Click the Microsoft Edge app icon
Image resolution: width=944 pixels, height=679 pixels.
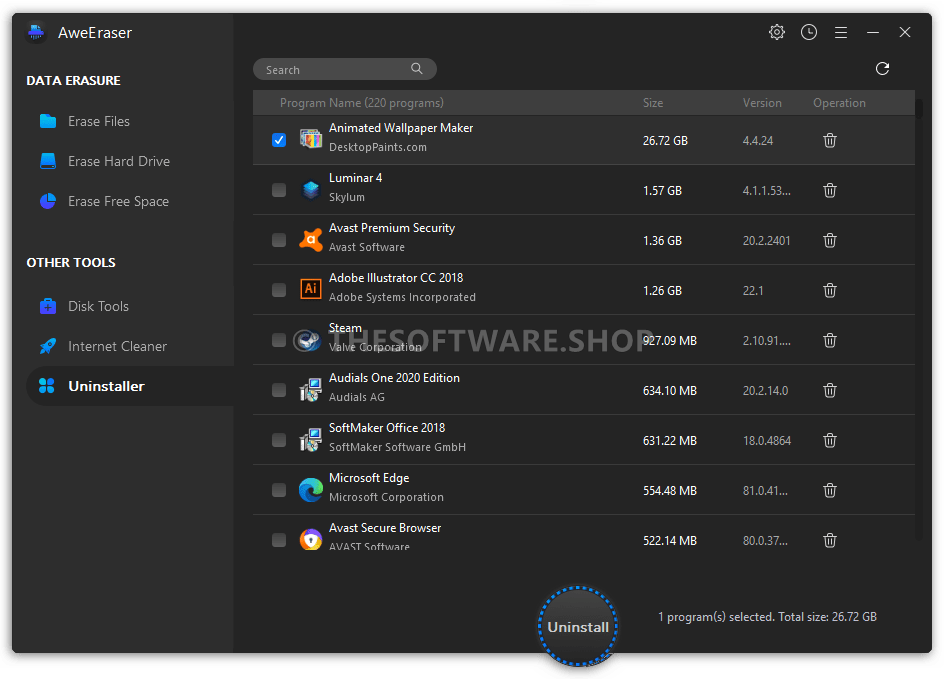[x=311, y=490]
